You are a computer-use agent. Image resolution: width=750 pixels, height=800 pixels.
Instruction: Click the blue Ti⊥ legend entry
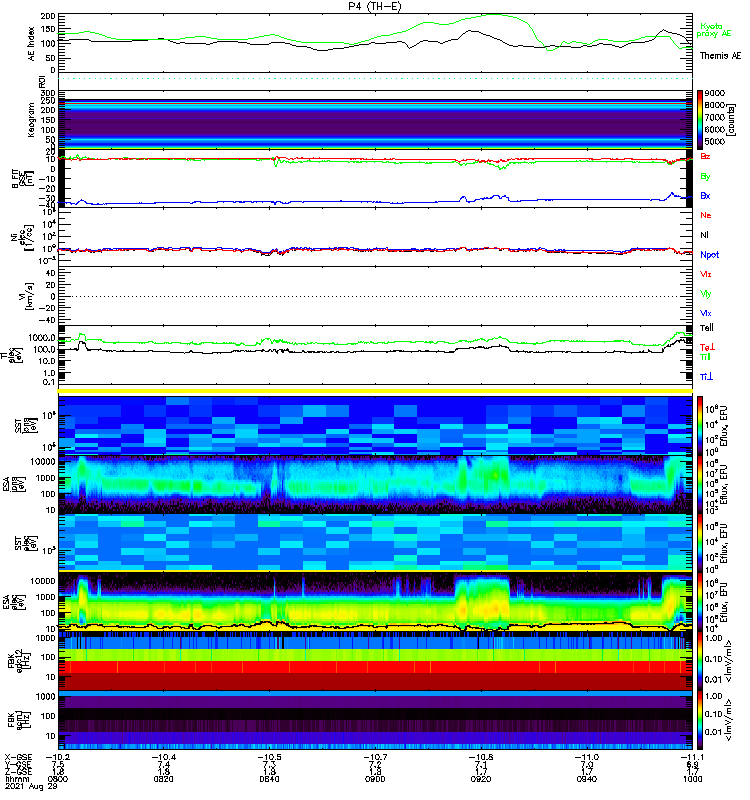coord(706,377)
